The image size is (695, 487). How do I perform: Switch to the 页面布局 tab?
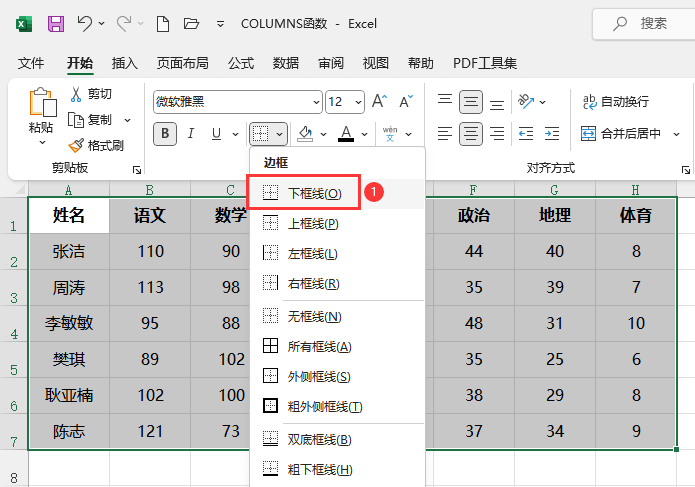click(x=183, y=63)
